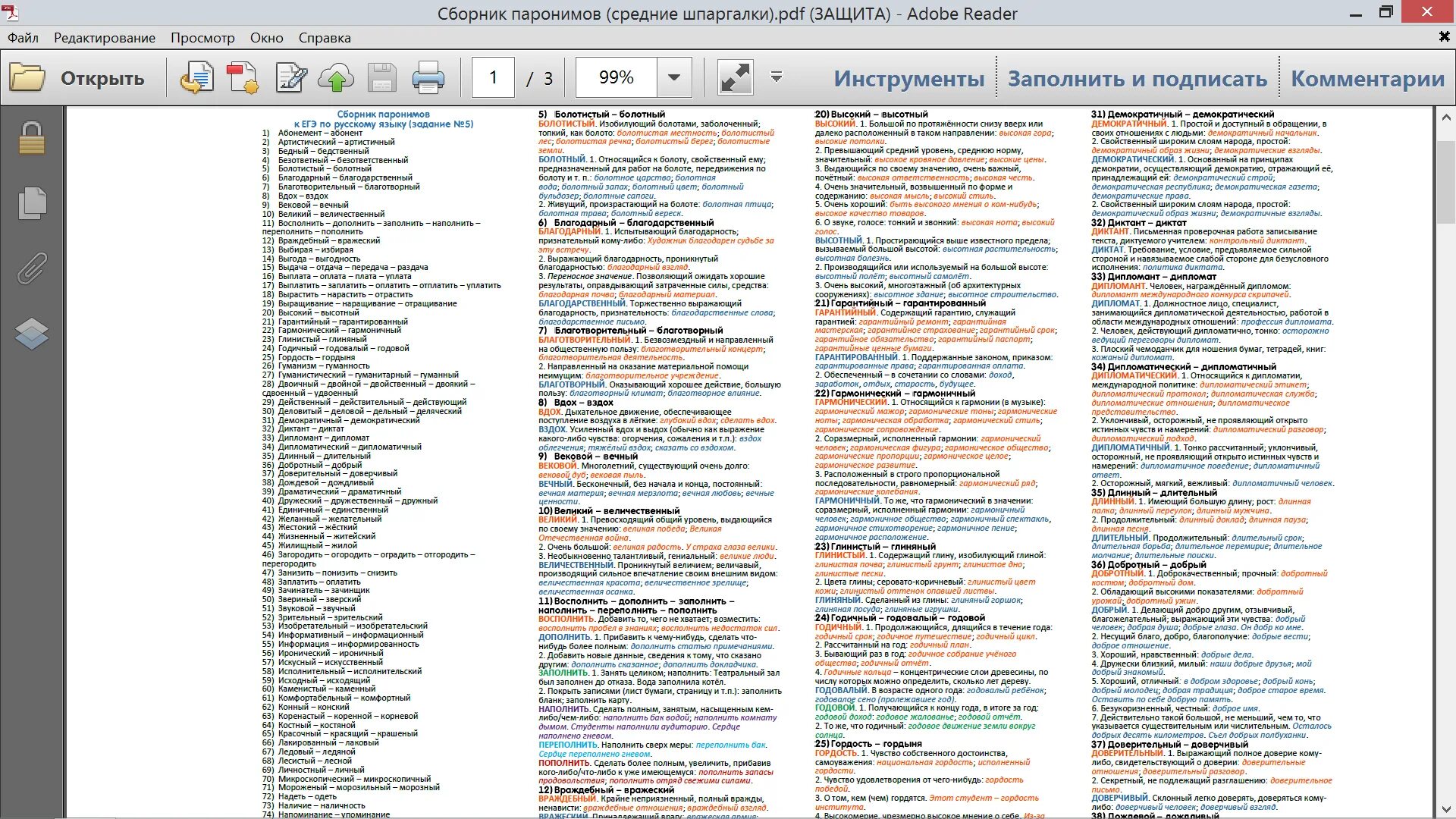Show the Layers panel
The width and height of the screenshot is (1456, 819).
pyautogui.click(x=32, y=333)
